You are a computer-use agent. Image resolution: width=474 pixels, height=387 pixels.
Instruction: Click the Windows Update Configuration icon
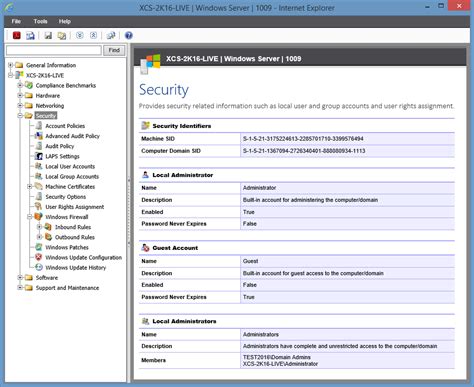click(x=39, y=257)
